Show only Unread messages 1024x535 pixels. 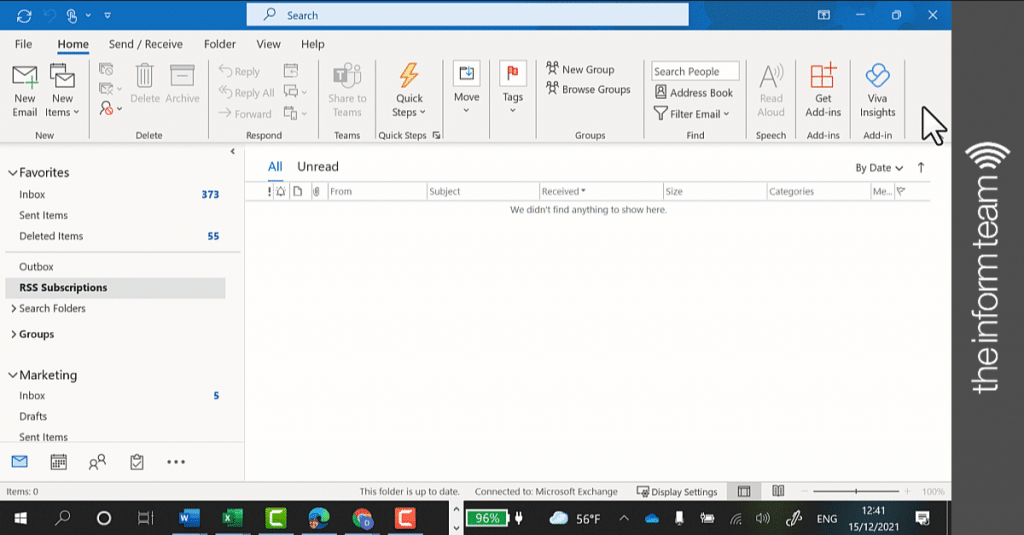(x=318, y=167)
